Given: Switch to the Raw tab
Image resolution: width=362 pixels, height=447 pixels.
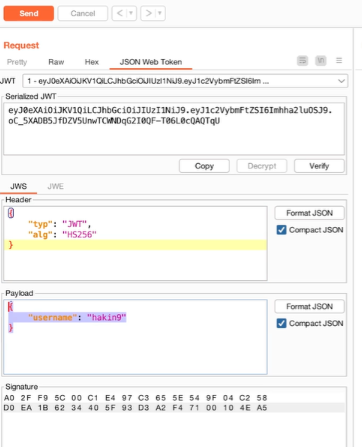Looking at the screenshot, I should 56,62.
